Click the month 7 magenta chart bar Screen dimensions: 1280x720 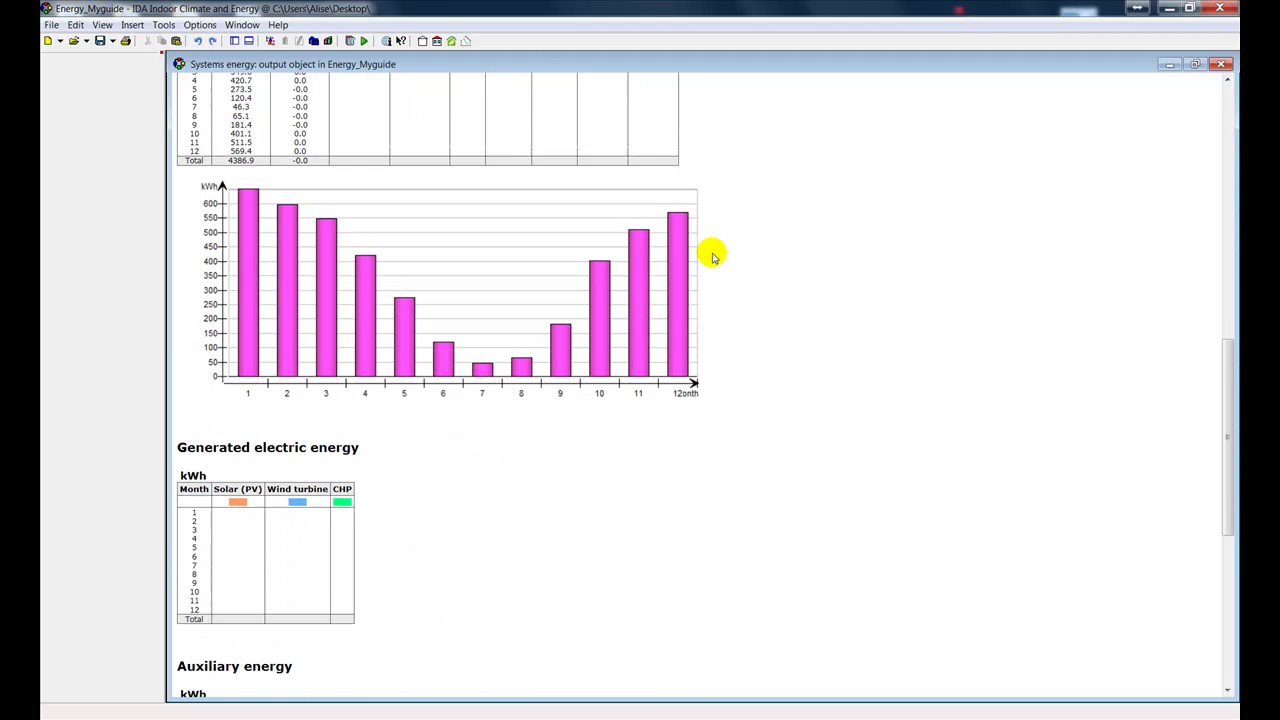click(x=482, y=370)
